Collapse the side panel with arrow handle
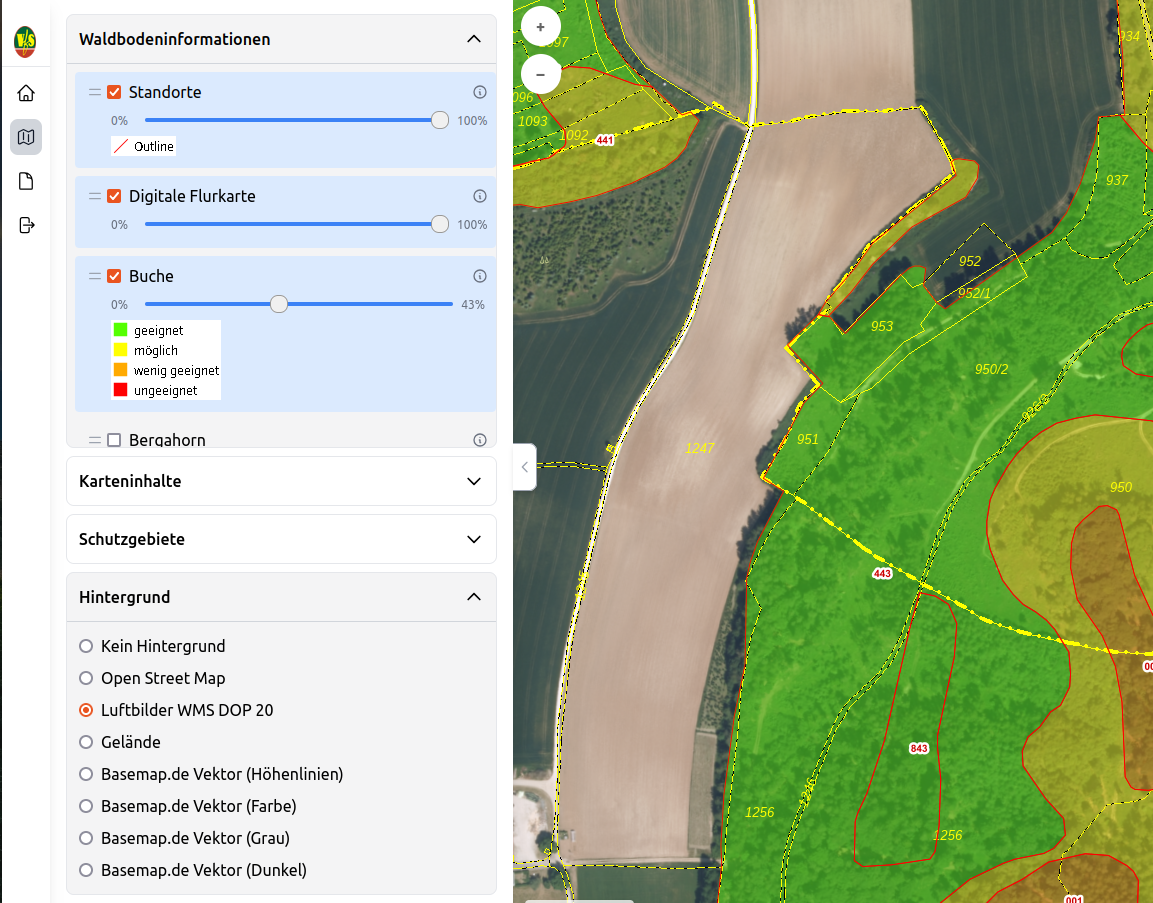 tap(525, 466)
